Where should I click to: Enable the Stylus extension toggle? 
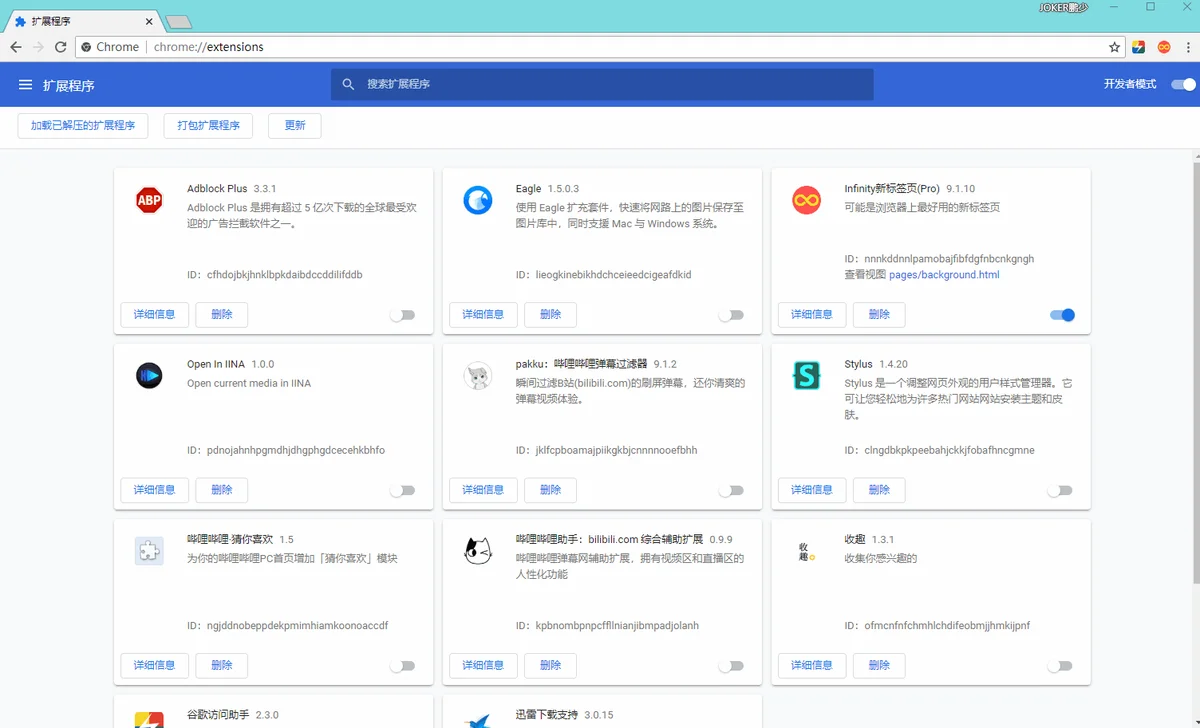coord(1059,491)
